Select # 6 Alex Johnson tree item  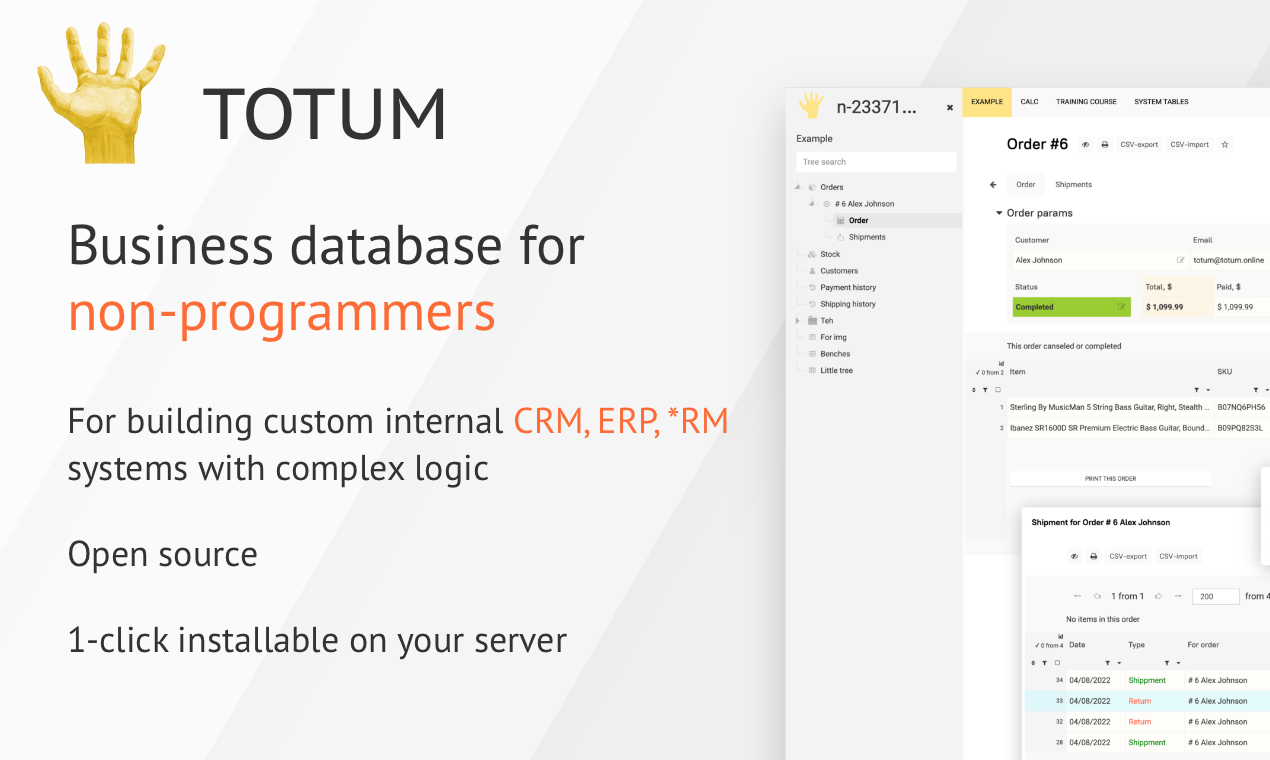864,204
